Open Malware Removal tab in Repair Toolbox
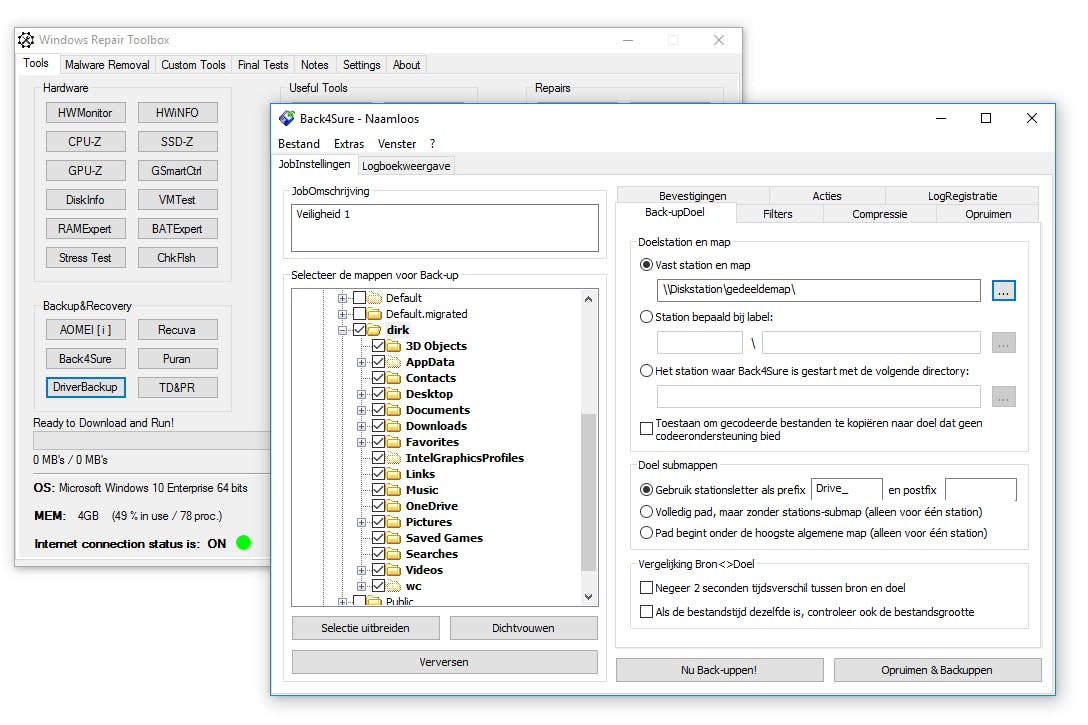The width and height of the screenshot is (1088, 725). (x=107, y=65)
